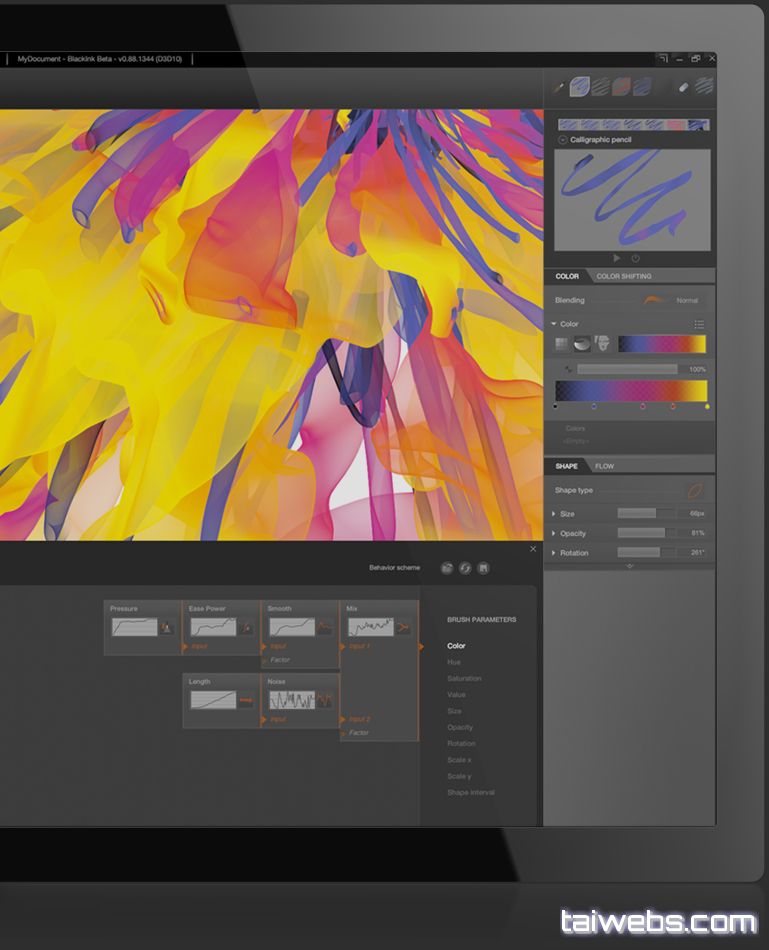Click the Pressure node curve type icon

[x=167, y=627]
